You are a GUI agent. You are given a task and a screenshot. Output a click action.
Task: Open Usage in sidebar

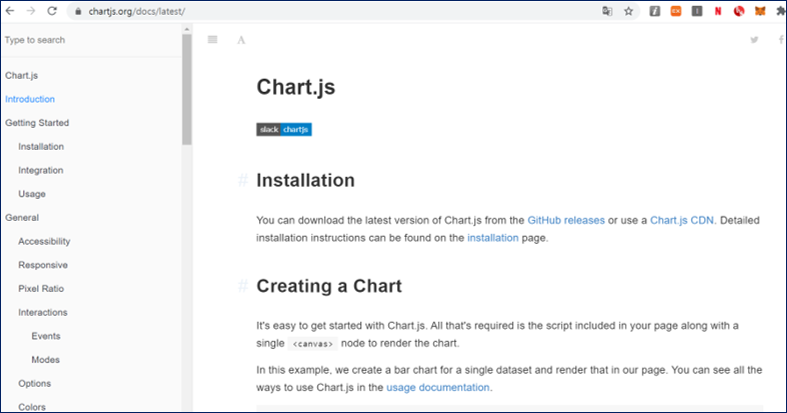tap(32, 194)
